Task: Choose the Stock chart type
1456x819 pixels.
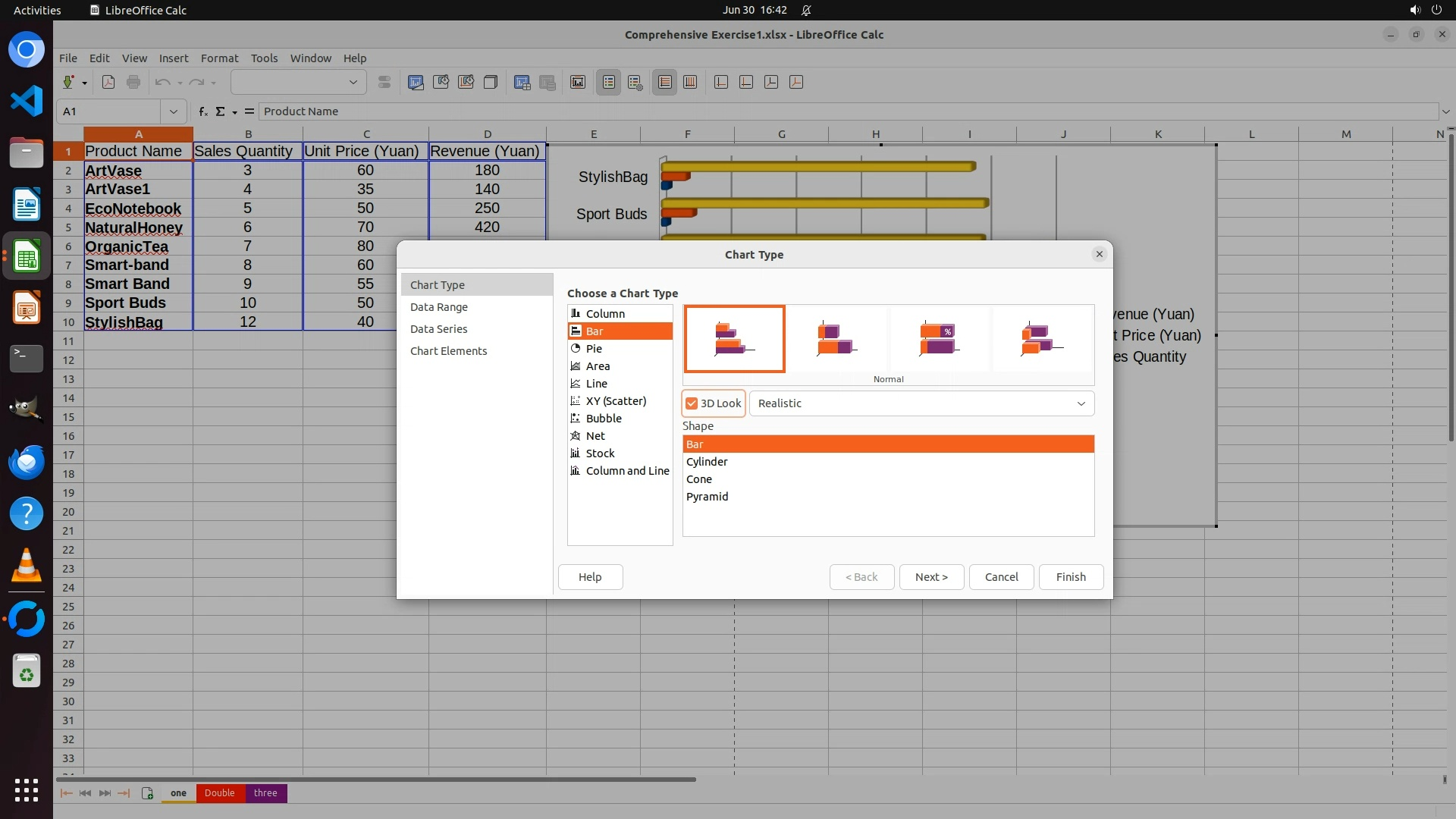Action: (x=600, y=453)
